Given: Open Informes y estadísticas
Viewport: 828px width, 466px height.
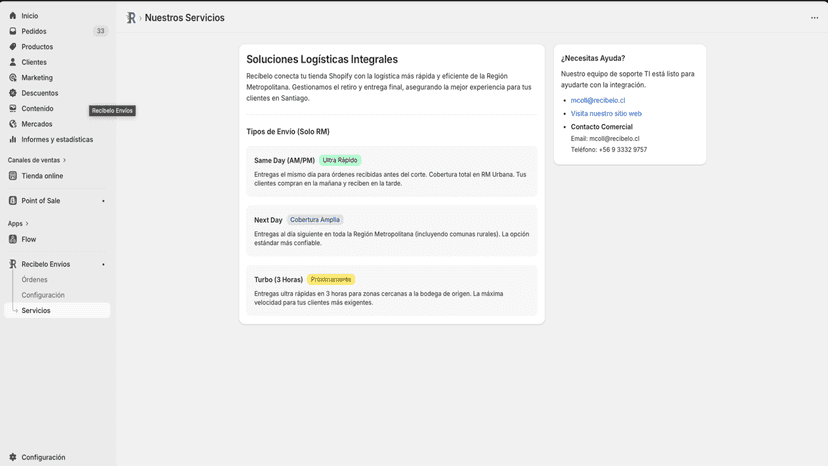Looking at the screenshot, I should 57,139.
